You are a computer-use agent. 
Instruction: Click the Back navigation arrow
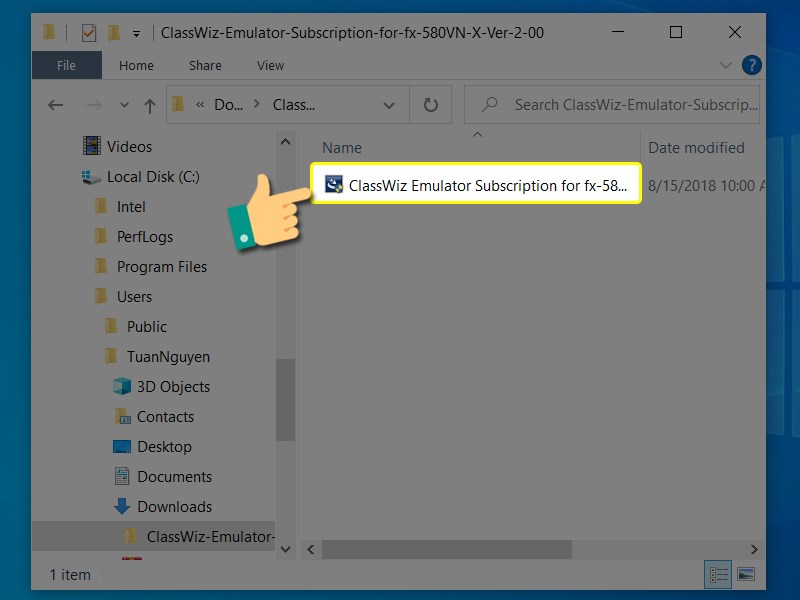click(x=56, y=105)
